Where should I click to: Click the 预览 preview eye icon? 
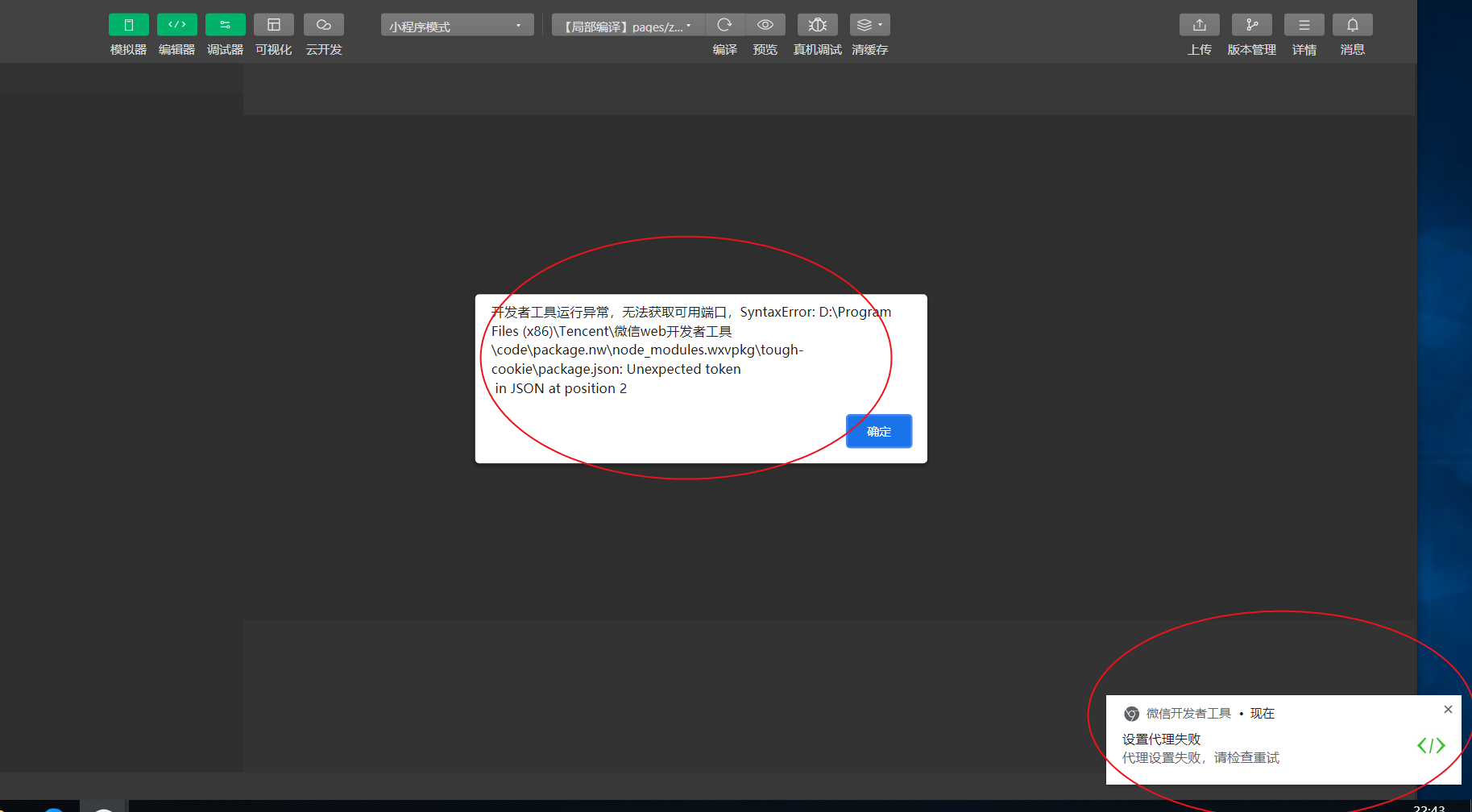click(765, 25)
